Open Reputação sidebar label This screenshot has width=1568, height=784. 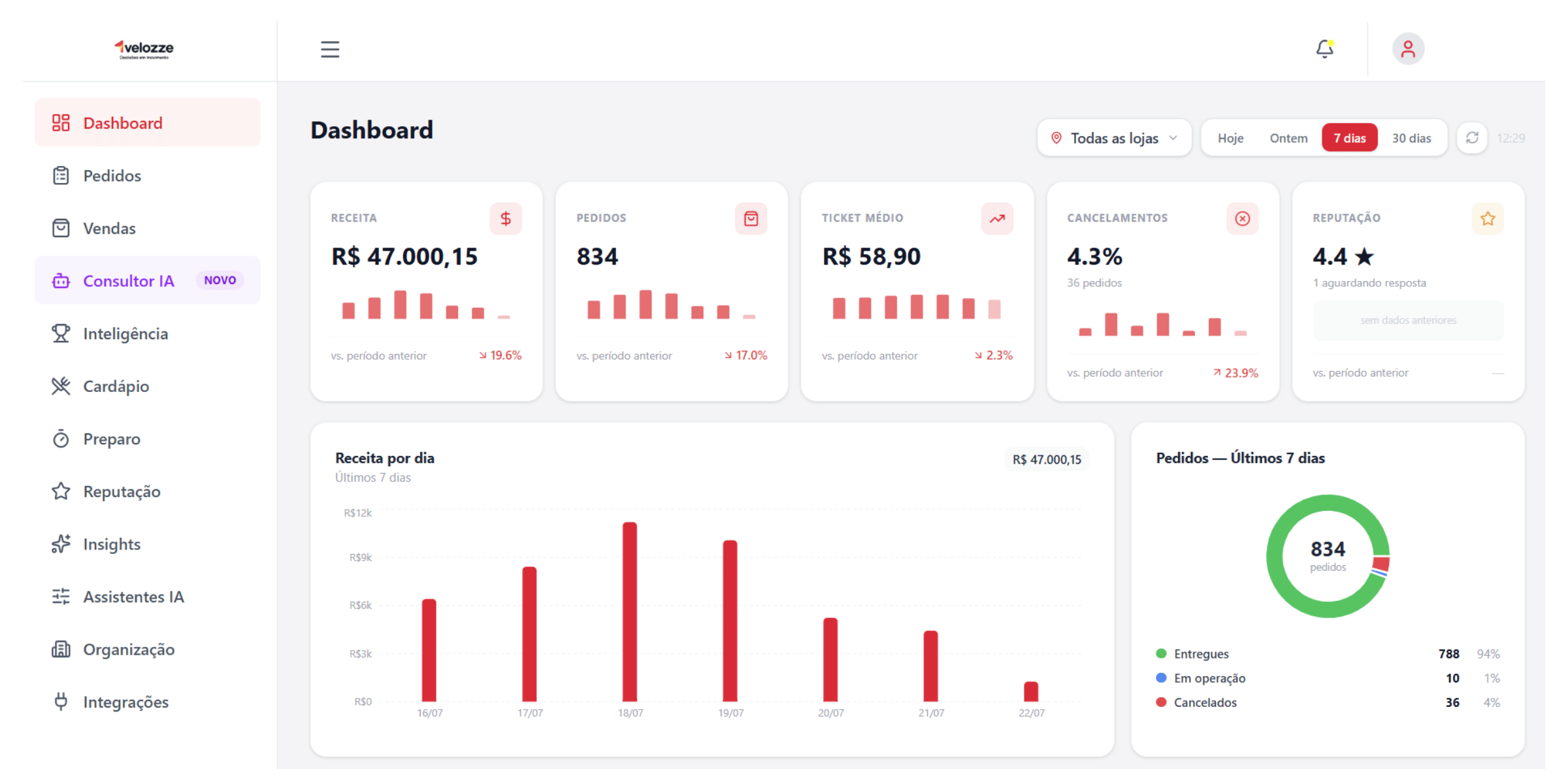click(122, 491)
